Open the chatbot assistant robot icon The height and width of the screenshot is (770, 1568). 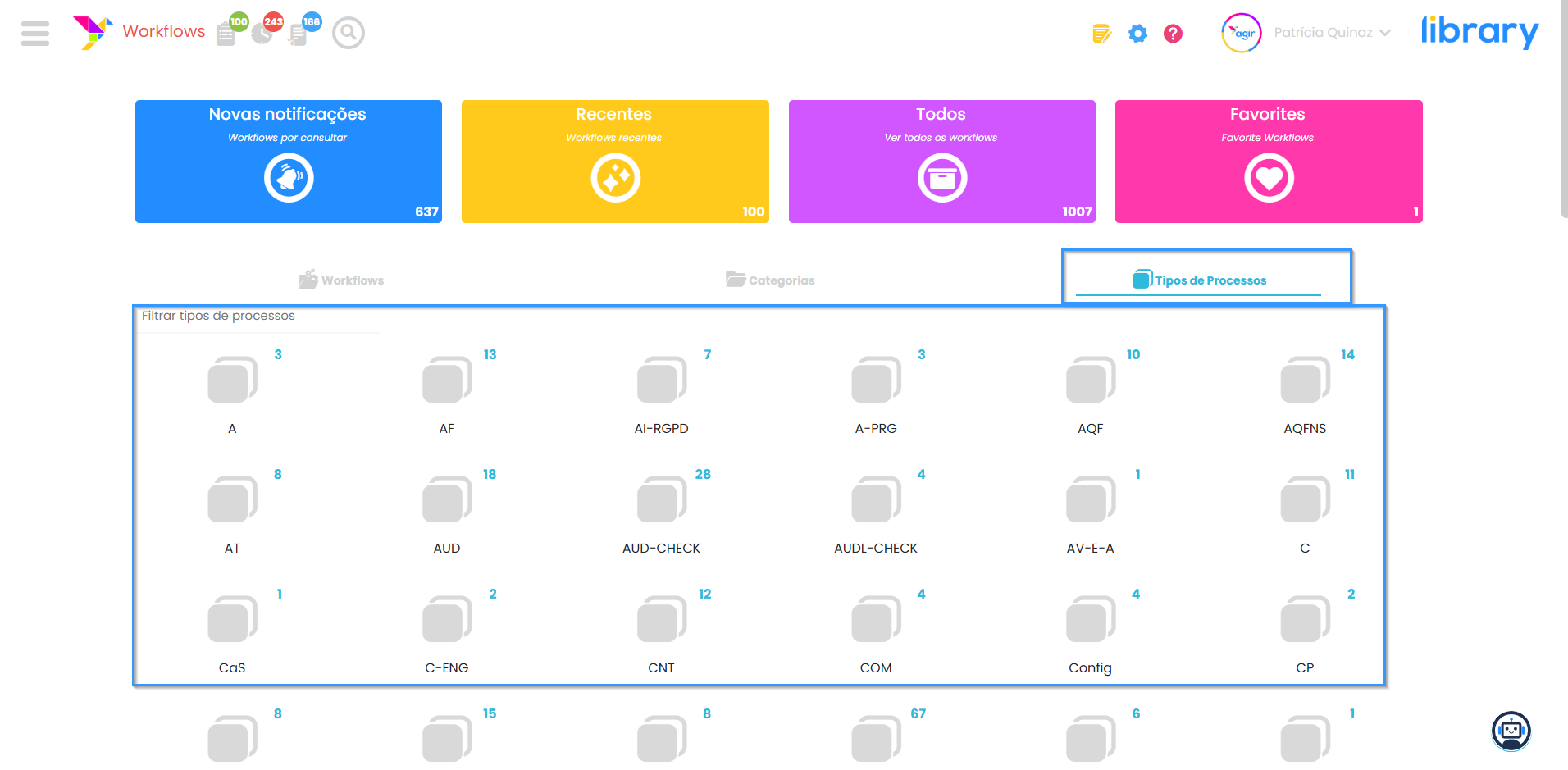[1511, 731]
